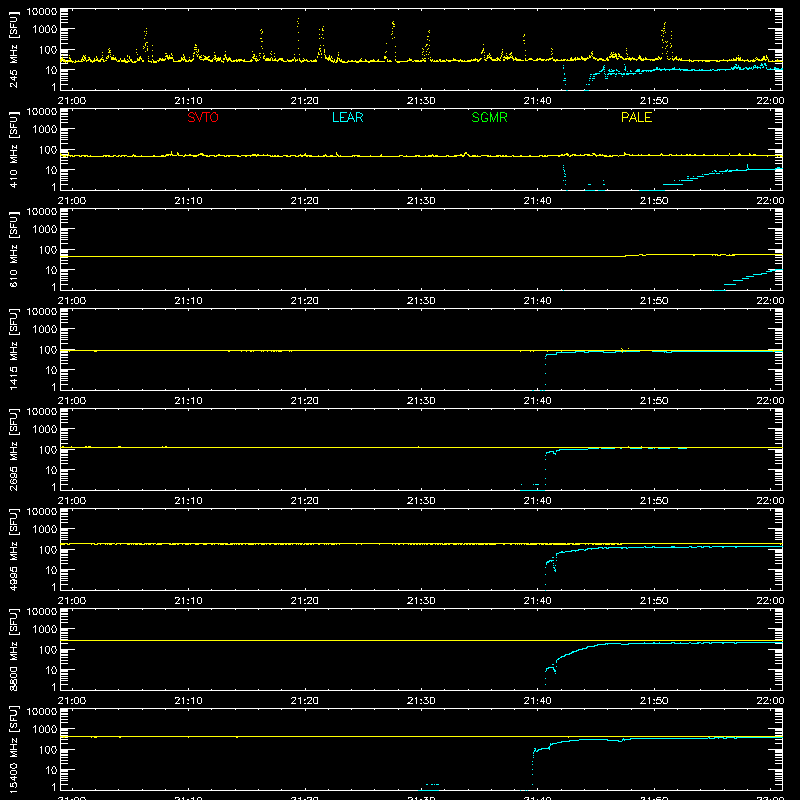Select the "15400 MHz [SFU]" axis title

(x=14, y=749)
